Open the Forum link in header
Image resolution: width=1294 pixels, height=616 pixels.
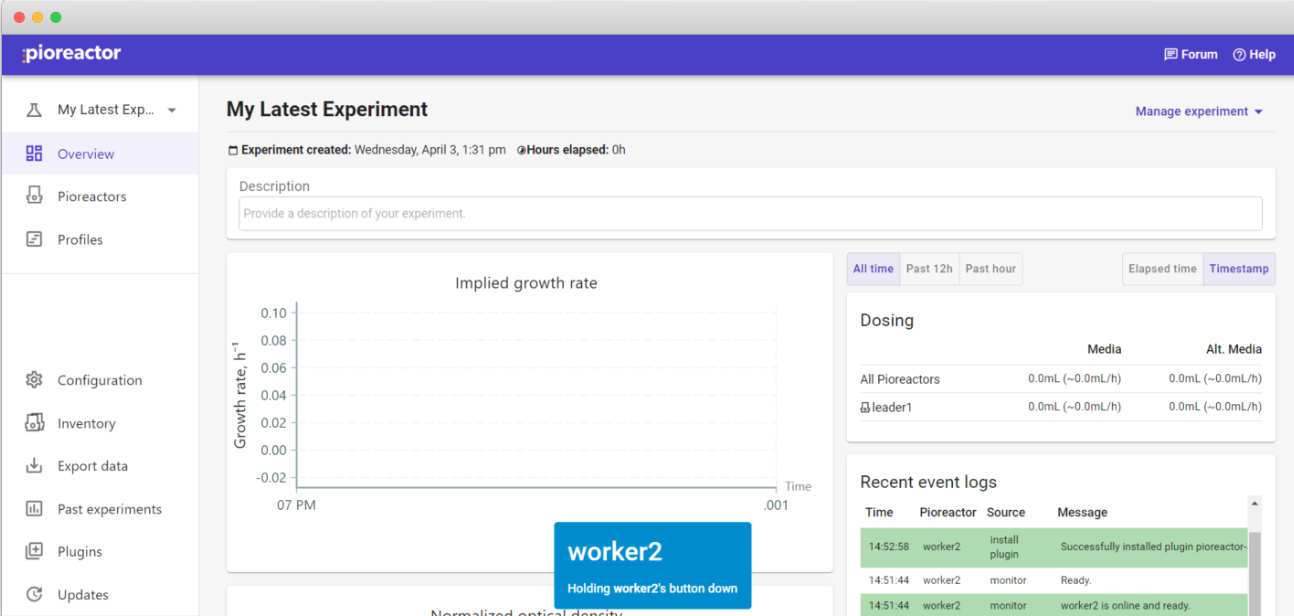[1190, 55]
